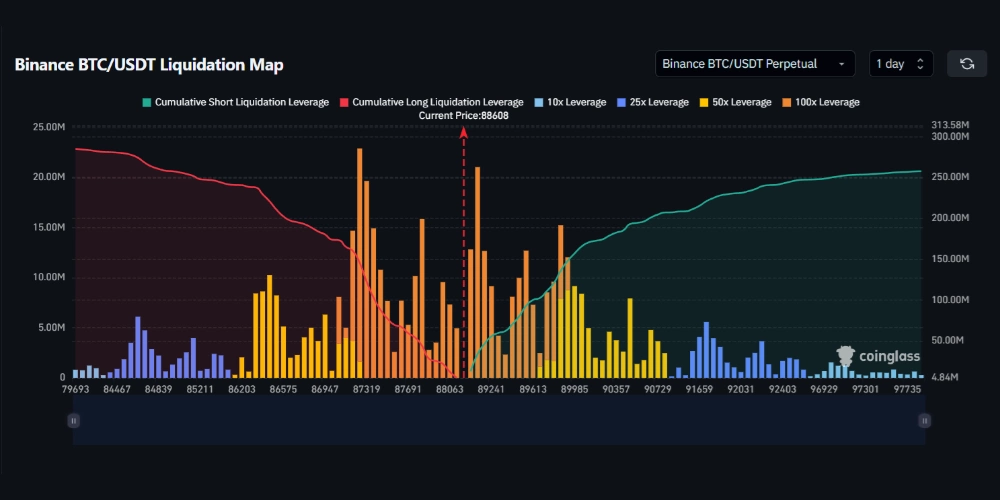Click the Current Price 88608 label
Screen dimensions: 1000x500
click(x=465, y=116)
